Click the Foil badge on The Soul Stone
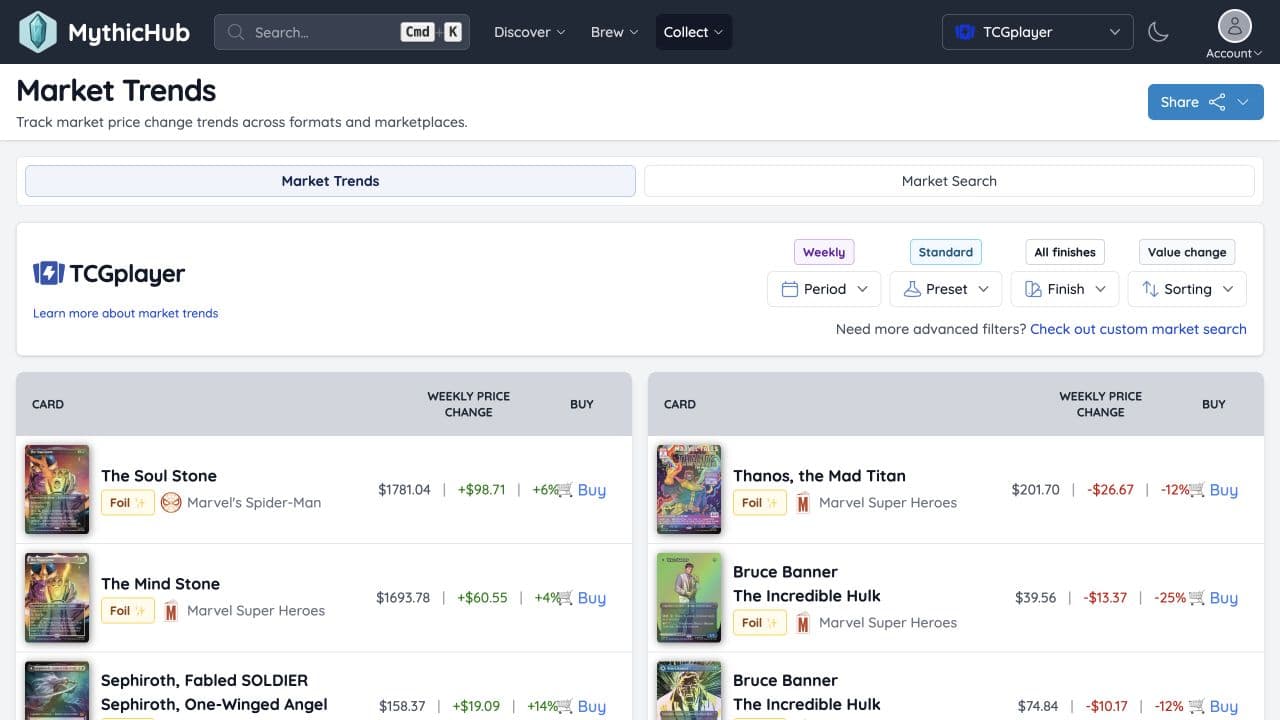Screen dimensions: 1280x720 (128, 502)
